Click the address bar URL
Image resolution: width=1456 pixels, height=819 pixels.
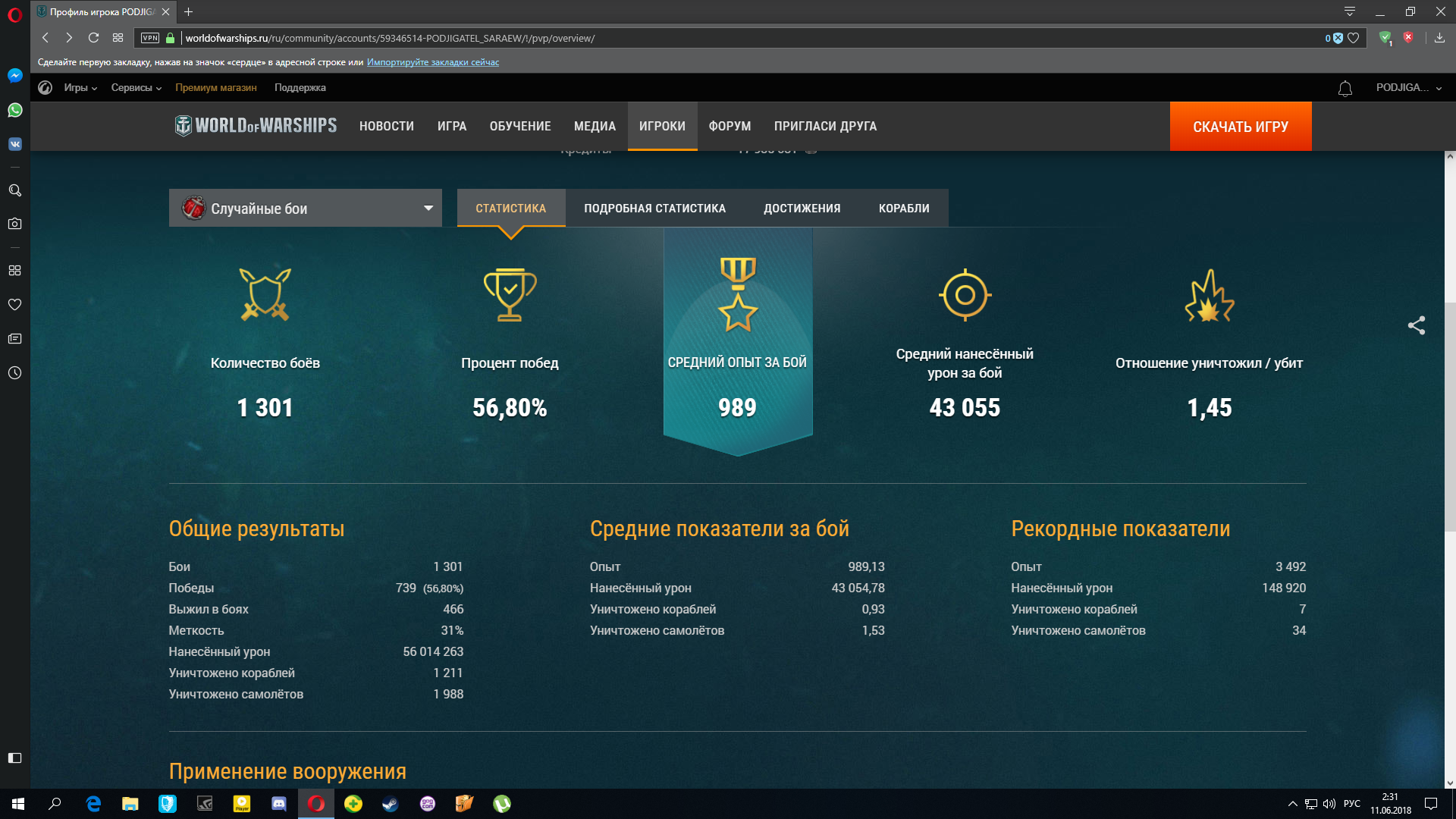(390, 38)
